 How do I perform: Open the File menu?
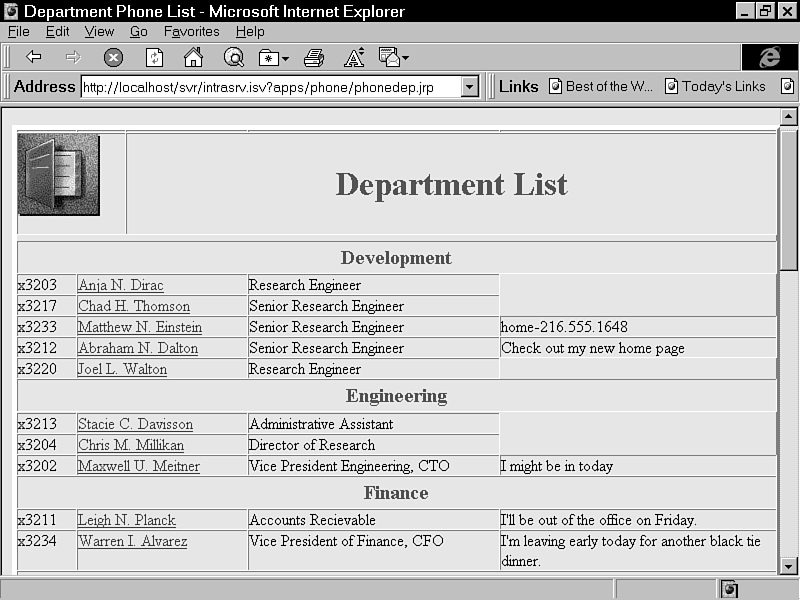18,32
